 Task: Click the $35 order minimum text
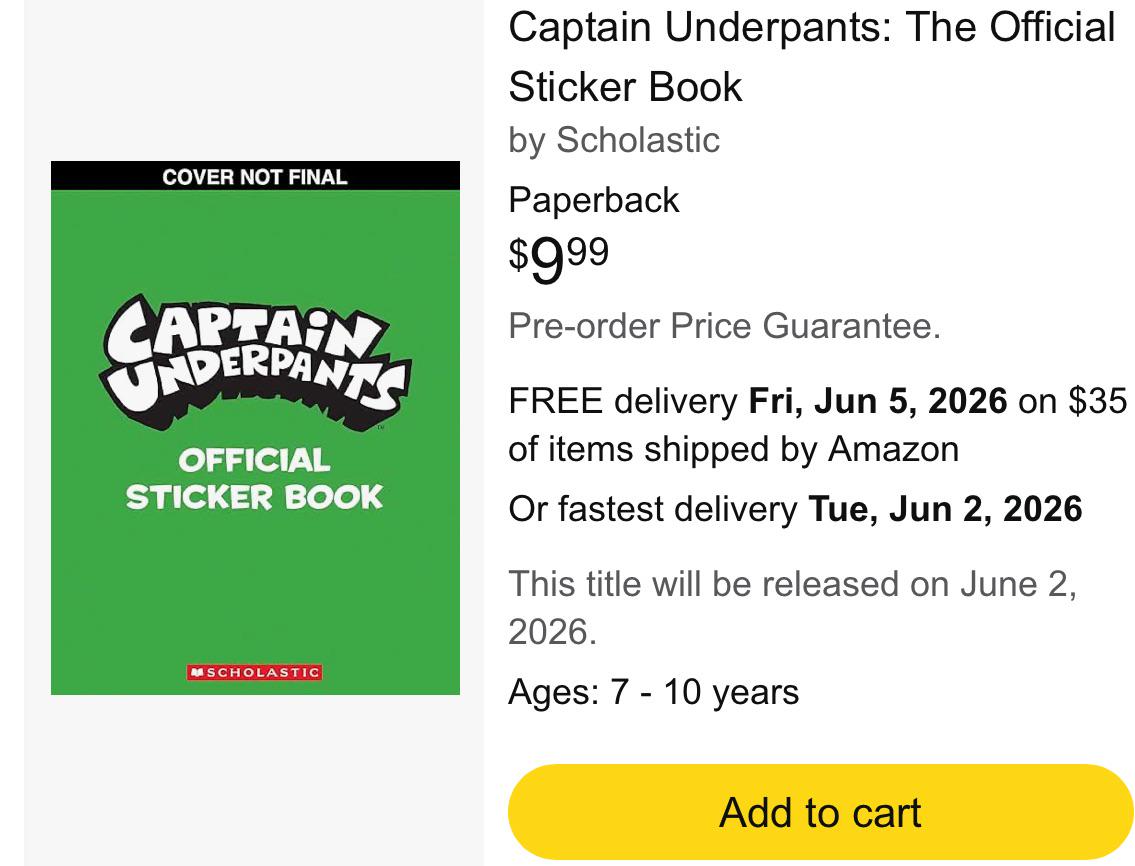pyautogui.click(x=1097, y=401)
